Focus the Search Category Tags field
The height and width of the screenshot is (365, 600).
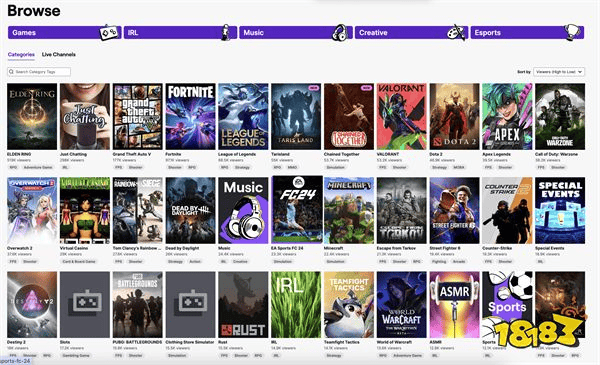pos(39,72)
